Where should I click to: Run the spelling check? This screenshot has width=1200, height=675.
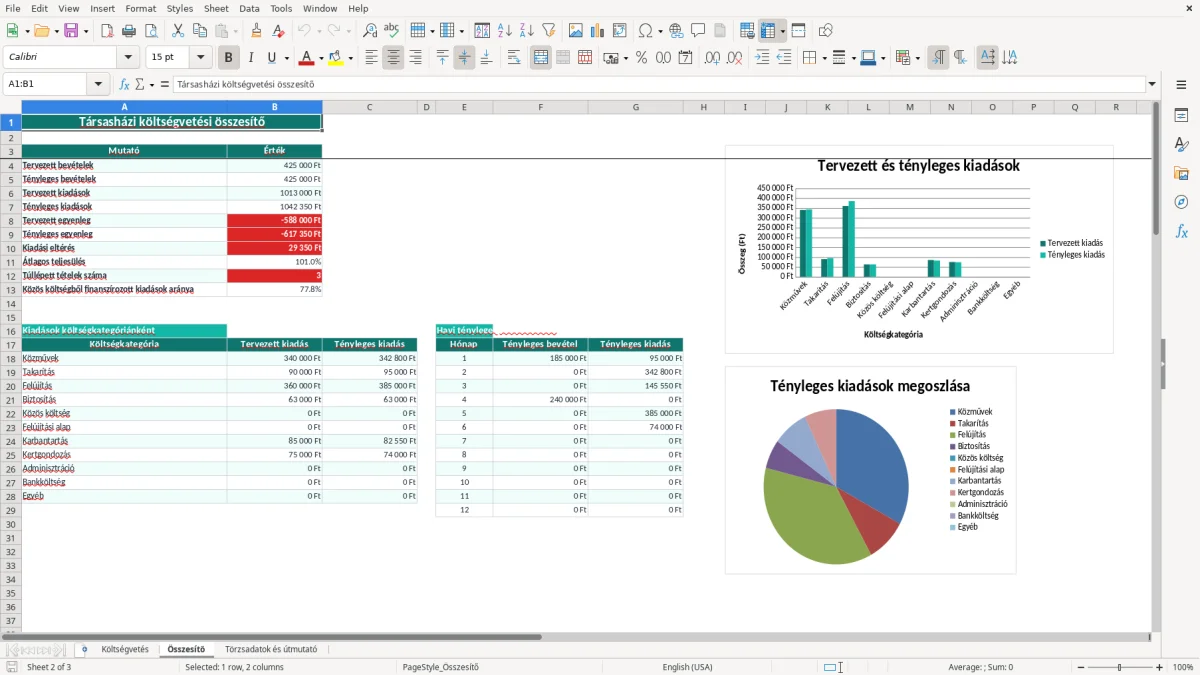pyautogui.click(x=391, y=31)
